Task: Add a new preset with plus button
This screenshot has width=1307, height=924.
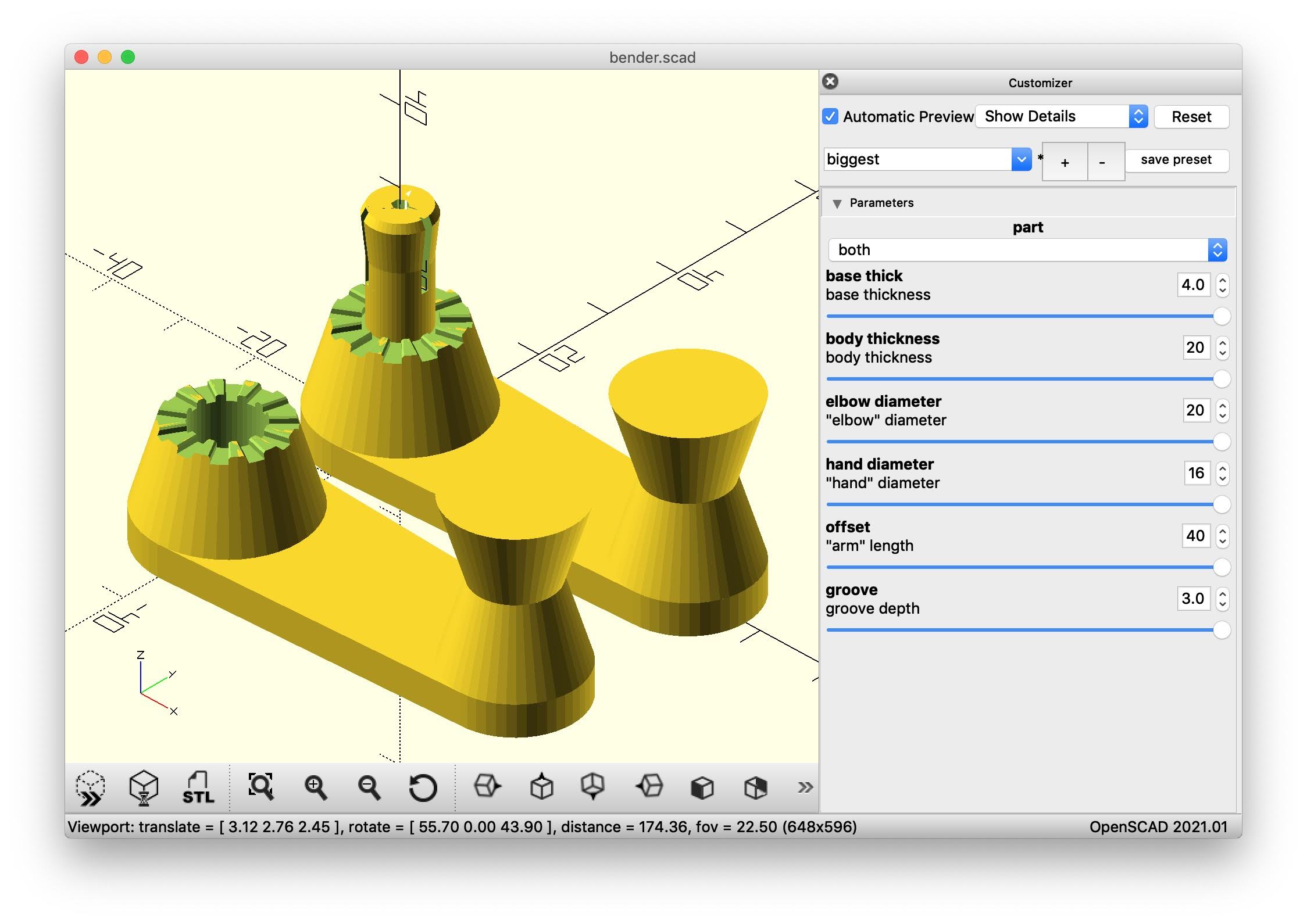Action: [1064, 163]
